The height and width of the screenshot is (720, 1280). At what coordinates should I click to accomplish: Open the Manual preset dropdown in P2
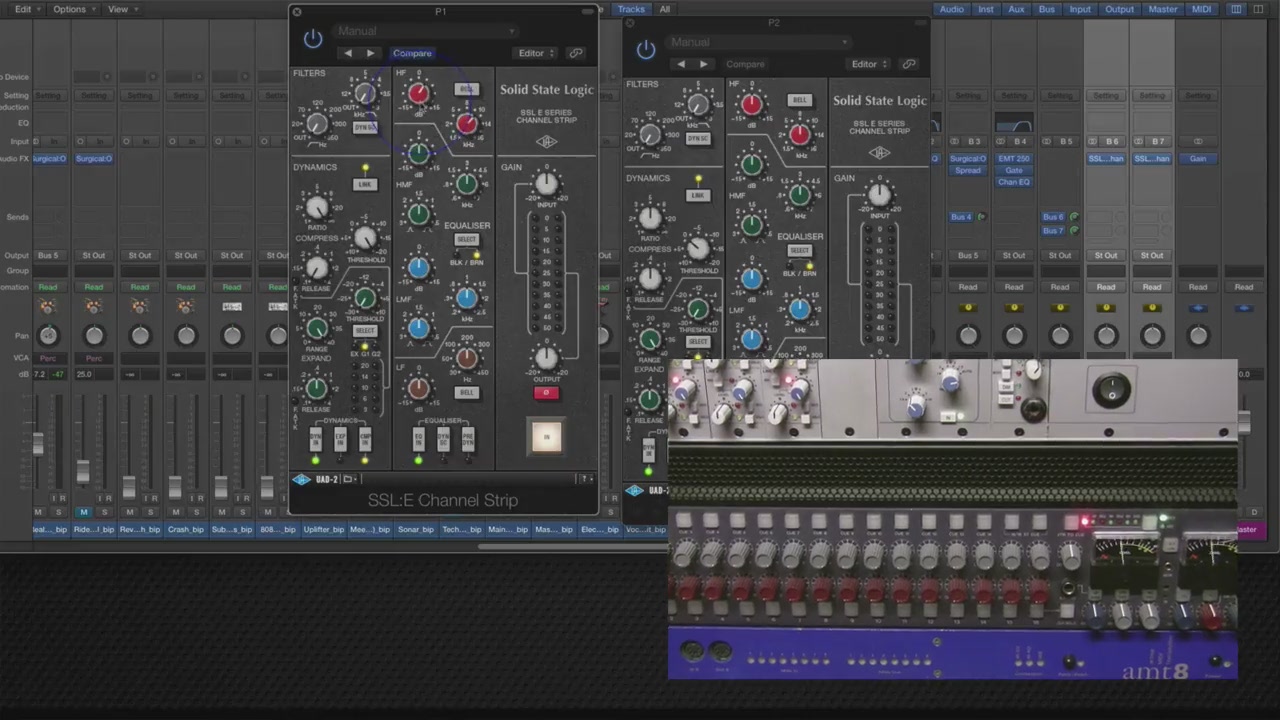757,42
